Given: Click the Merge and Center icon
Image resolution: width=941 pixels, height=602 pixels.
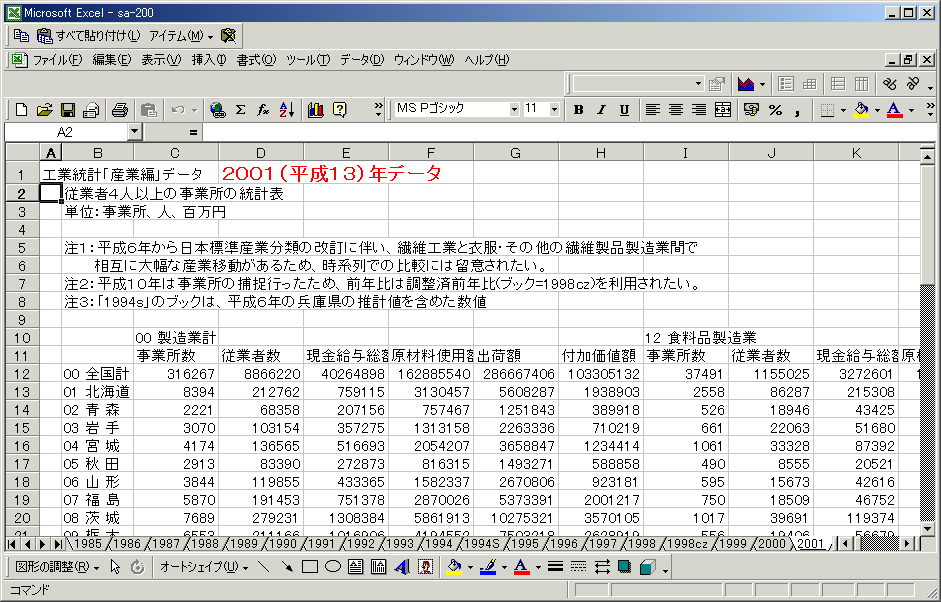Looking at the screenshot, I should (x=721, y=110).
